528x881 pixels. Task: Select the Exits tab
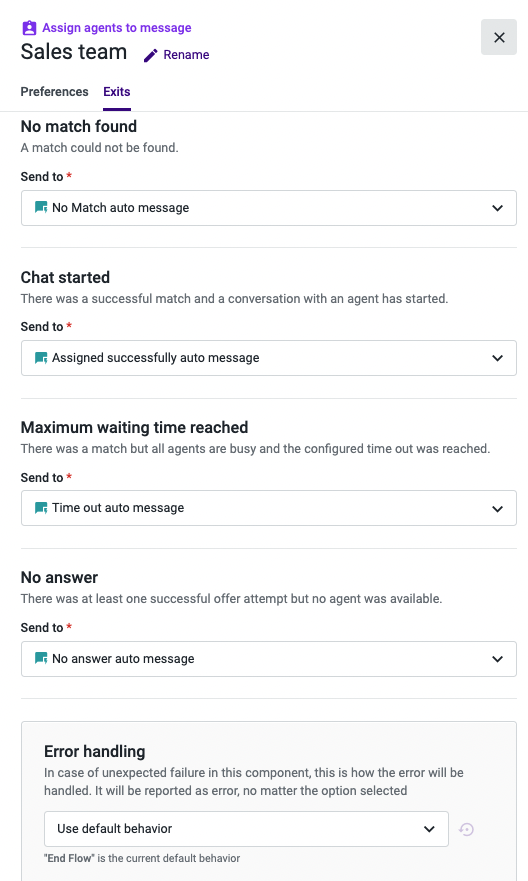pyautogui.click(x=117, y=92)
